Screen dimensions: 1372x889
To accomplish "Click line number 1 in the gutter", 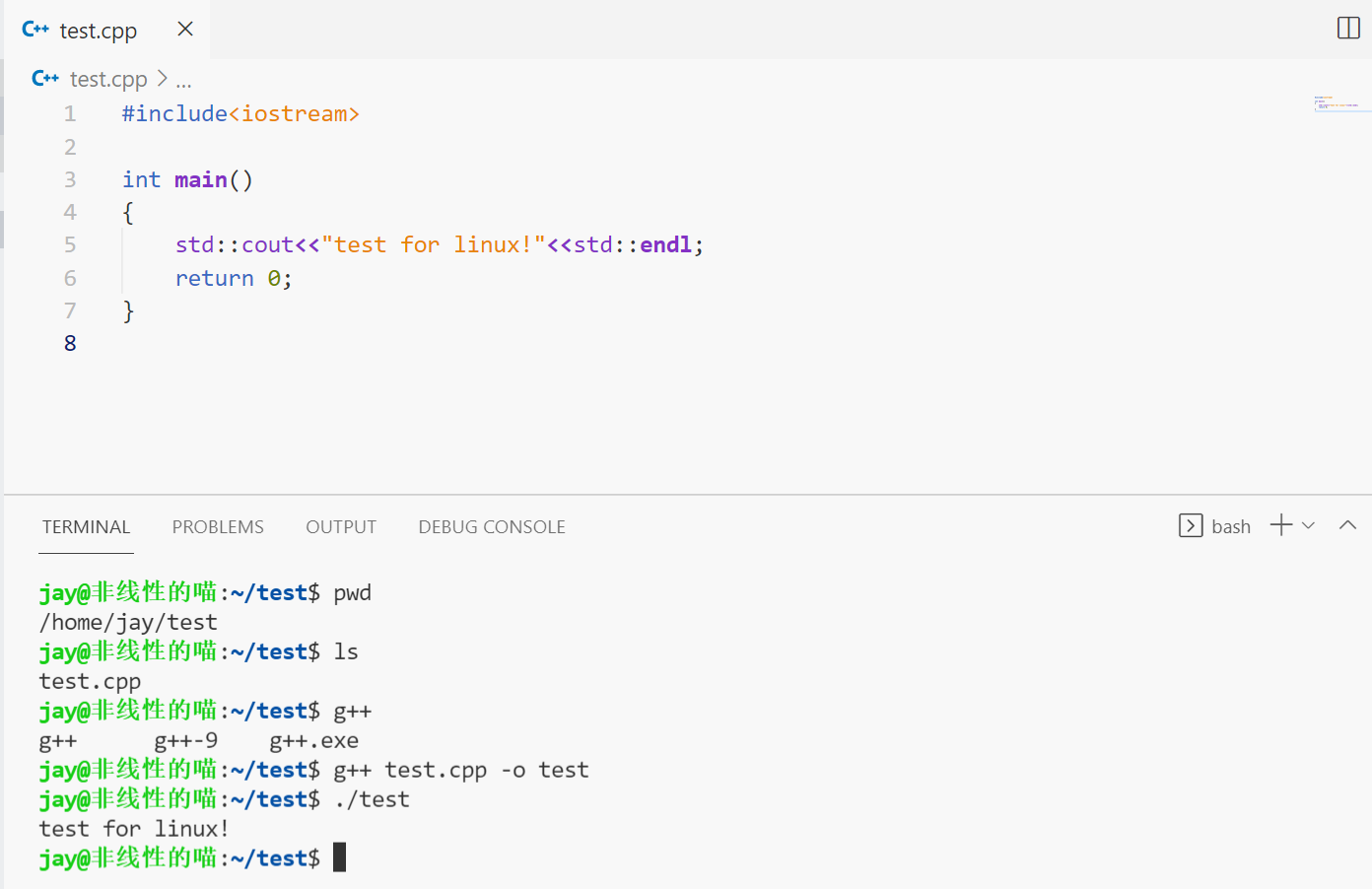I will [70, 114].
